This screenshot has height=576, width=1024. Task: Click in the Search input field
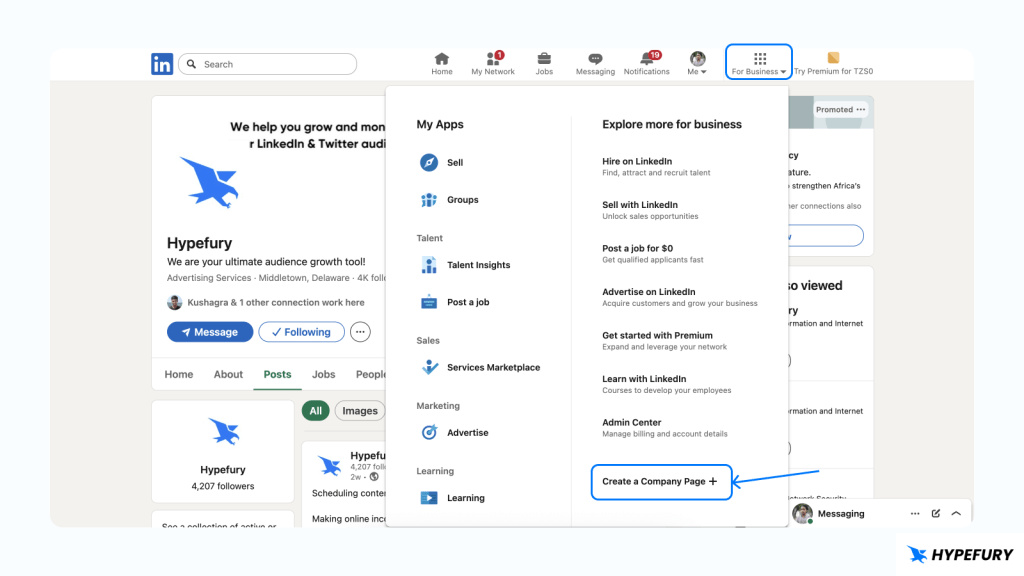275,64
